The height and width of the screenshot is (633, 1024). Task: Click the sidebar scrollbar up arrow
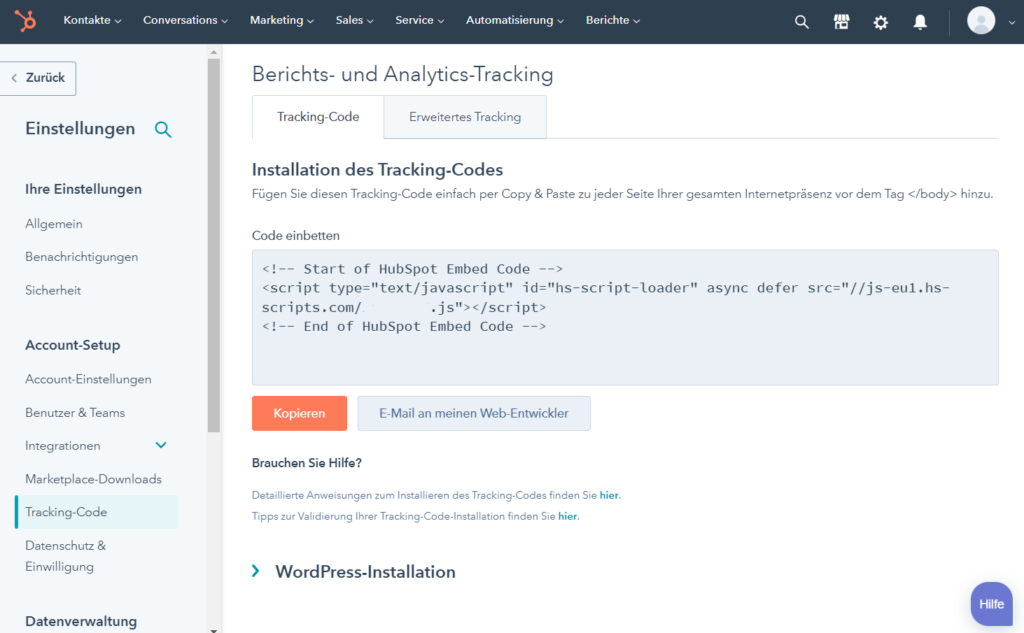(x=214, y=52)
